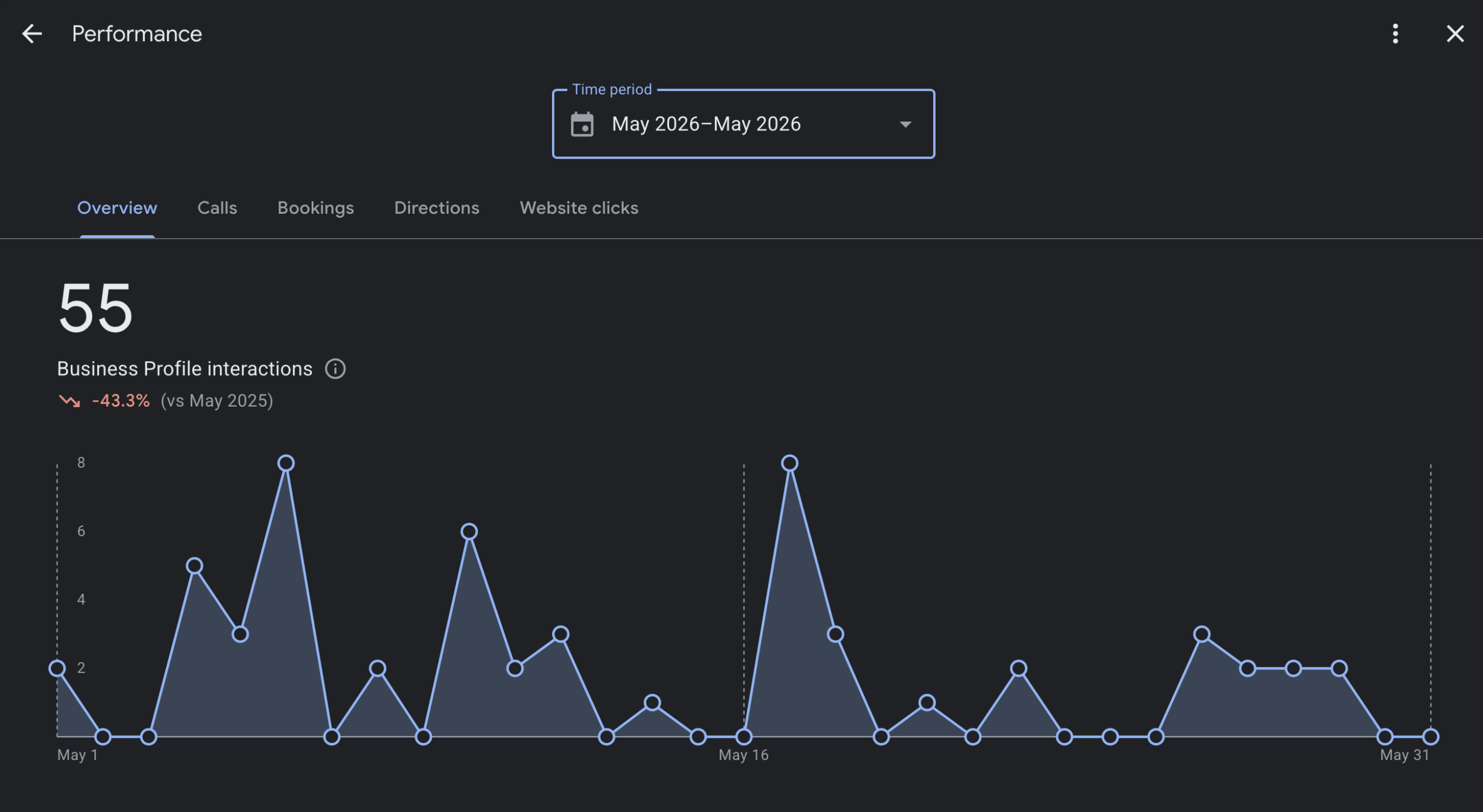Click the Performance page title
Image resolution: width=1483 pixels, height=812 pixels.
(x=137, y=34)
